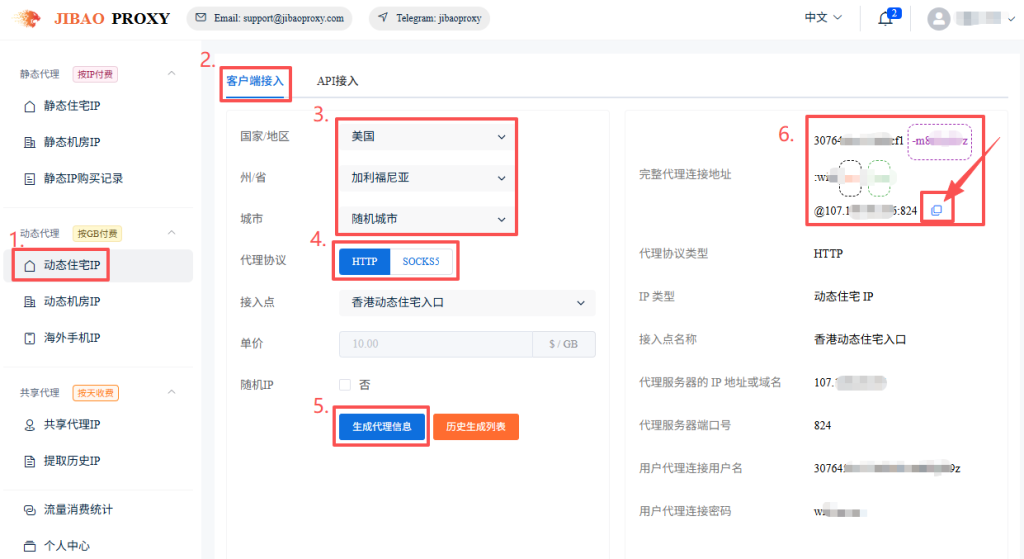Toggle the 随机IP checkbox

[345, 385]
